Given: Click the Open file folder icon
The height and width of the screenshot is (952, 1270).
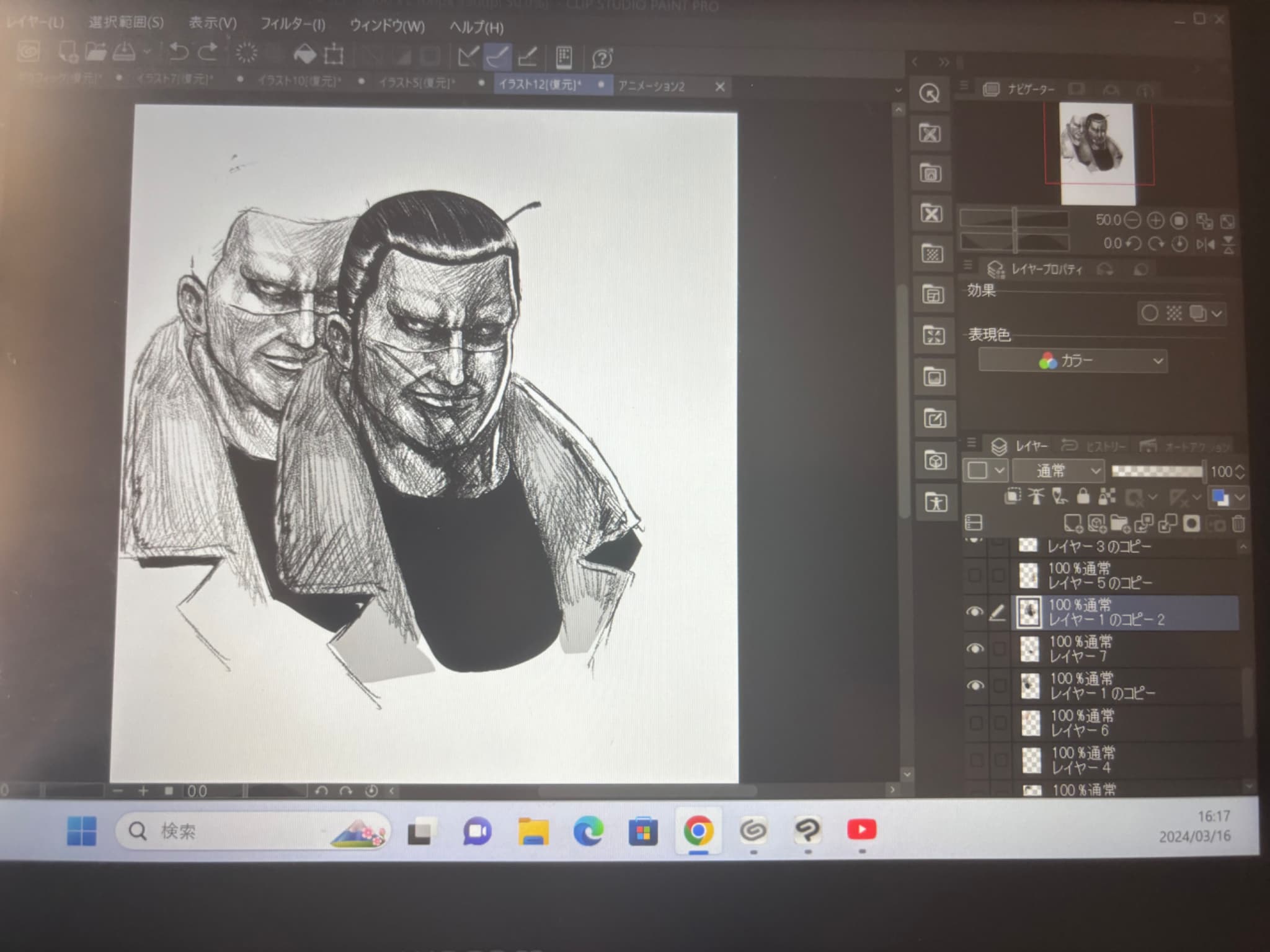Looking at the screenshot, I should point(95,52).
